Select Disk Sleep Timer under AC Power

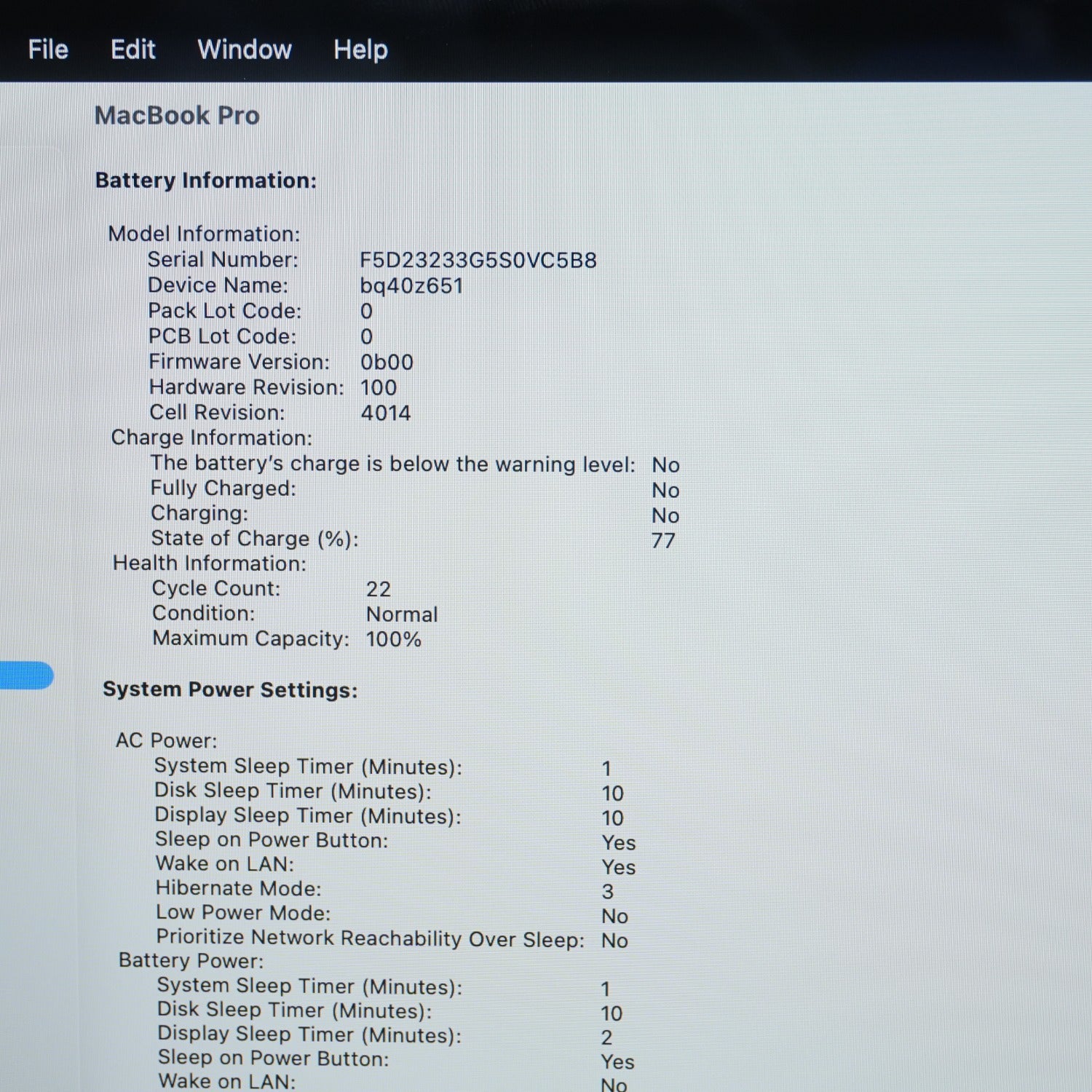point(293,791)
